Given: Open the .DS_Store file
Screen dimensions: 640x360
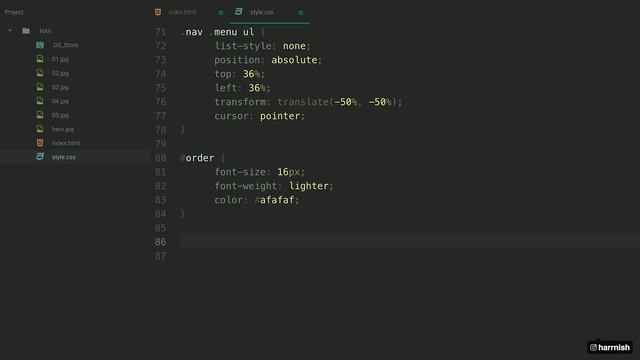Looking at the screenshot, I should (65, 45).
